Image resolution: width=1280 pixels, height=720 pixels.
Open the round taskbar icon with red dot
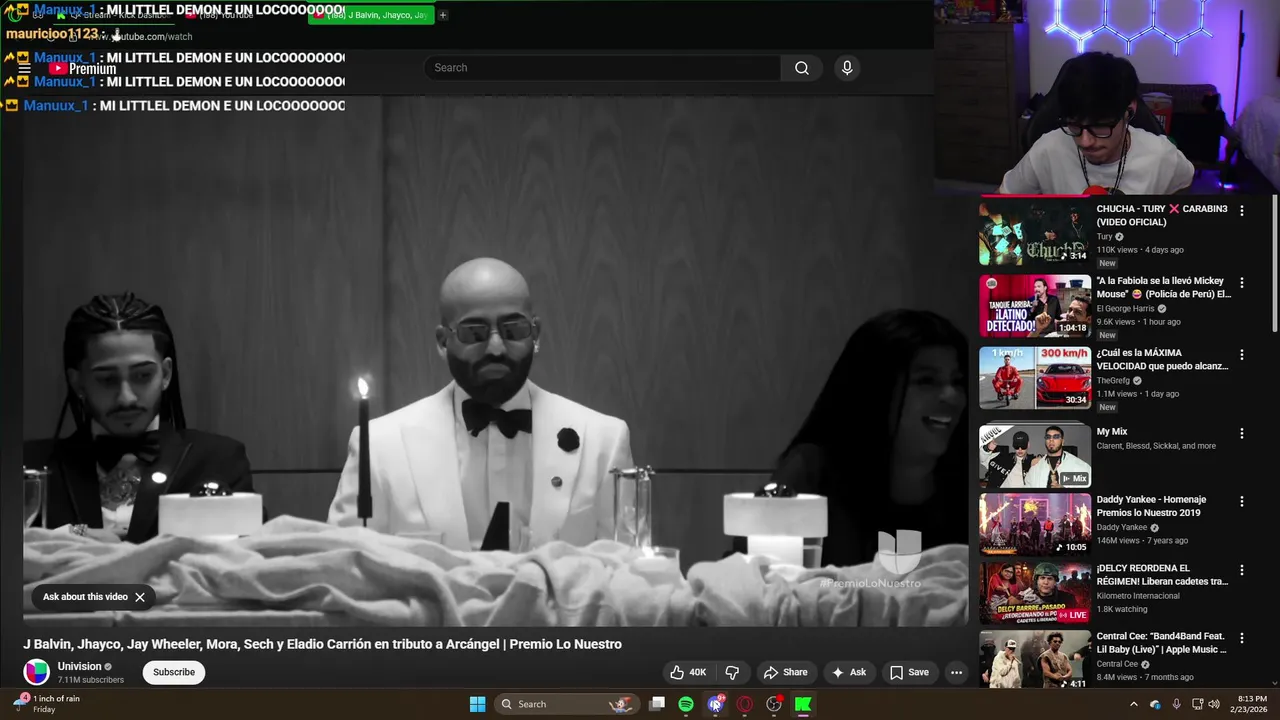tap(774, 704)
